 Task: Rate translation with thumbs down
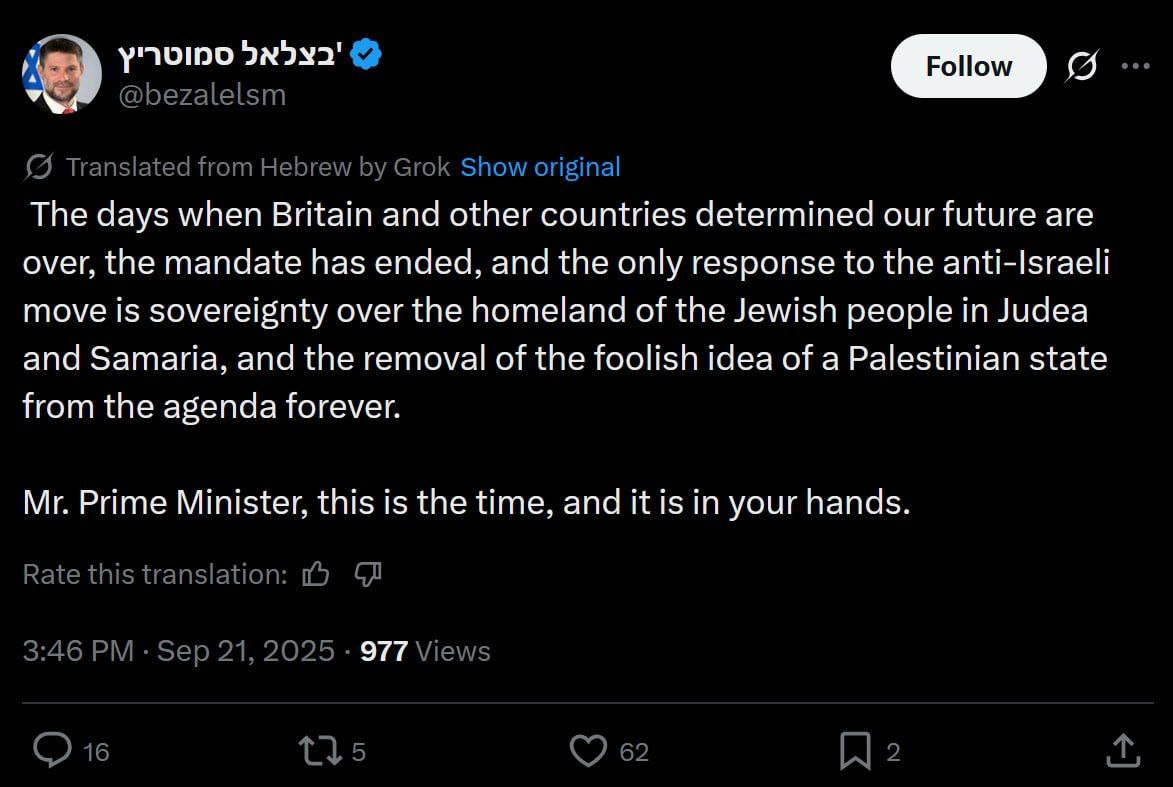coord(368,574)
